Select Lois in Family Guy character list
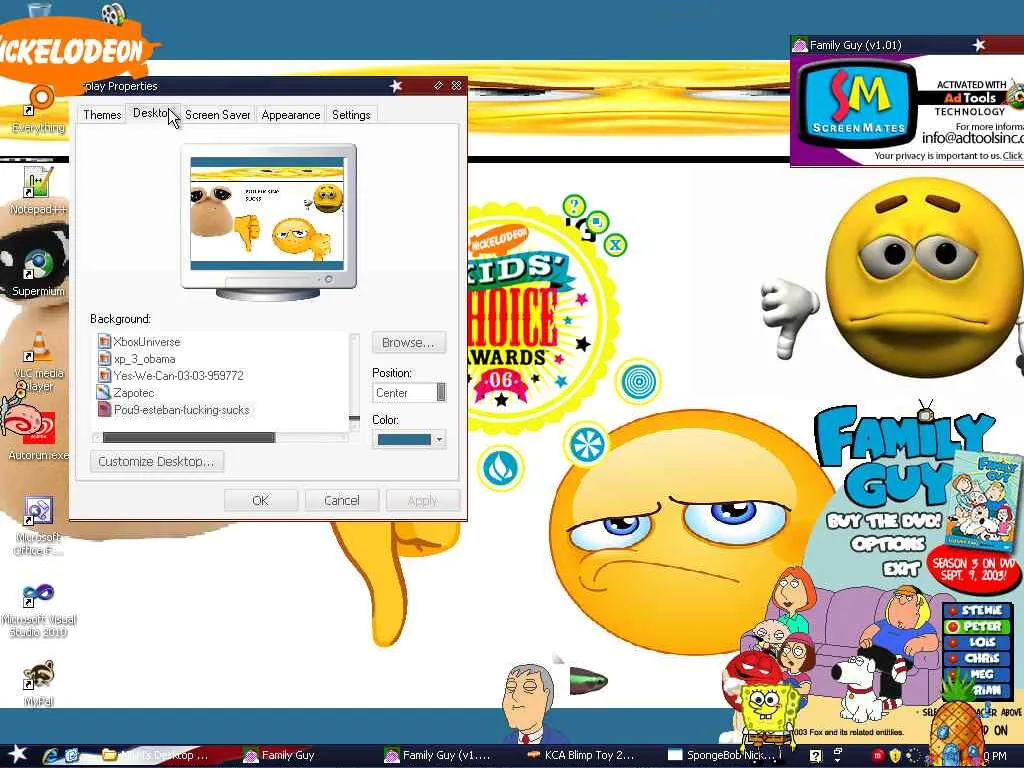Viewport: 1024px width, 768px height. [977, 643]
